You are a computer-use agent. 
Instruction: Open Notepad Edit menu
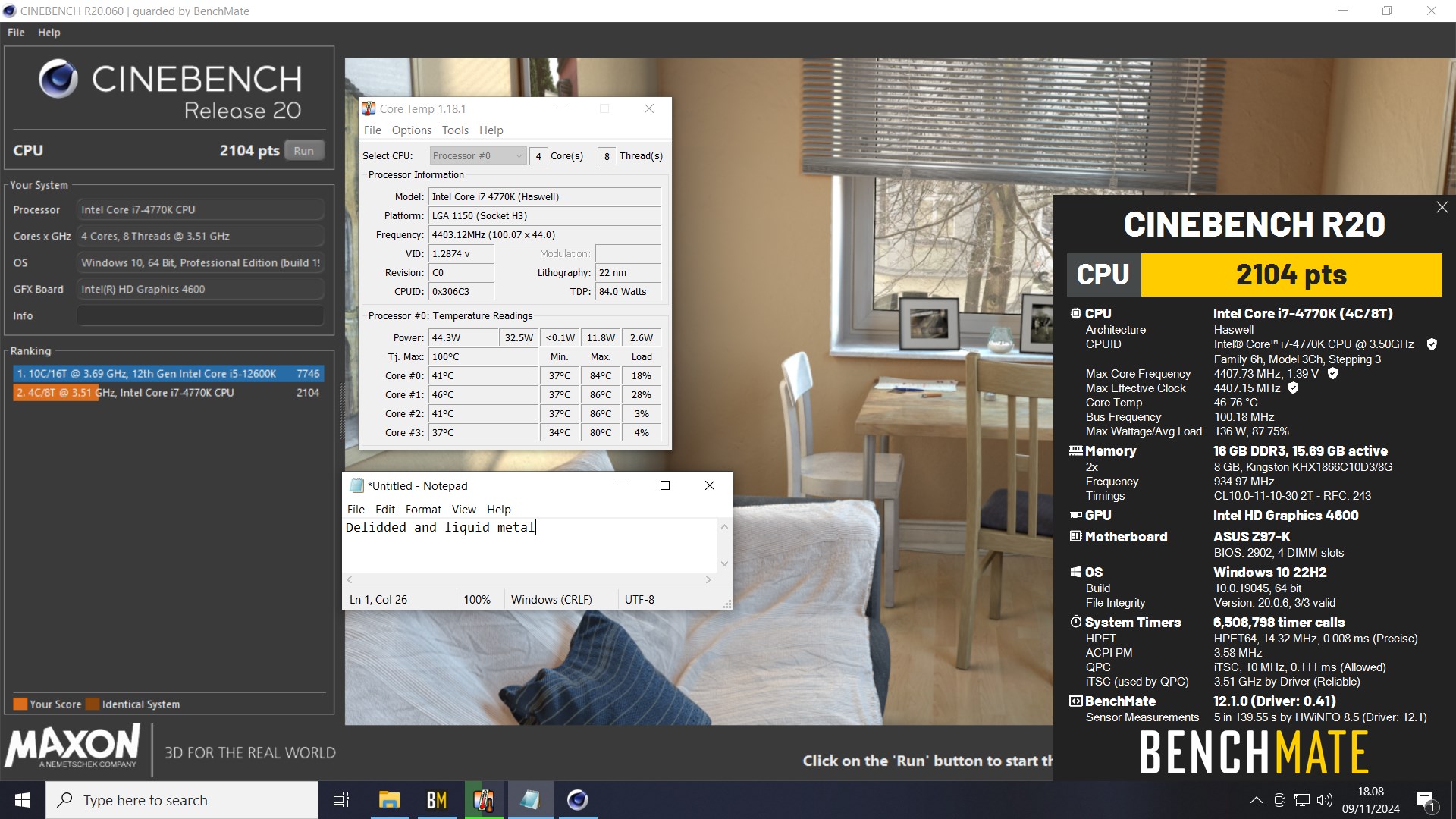coord(385,510)
